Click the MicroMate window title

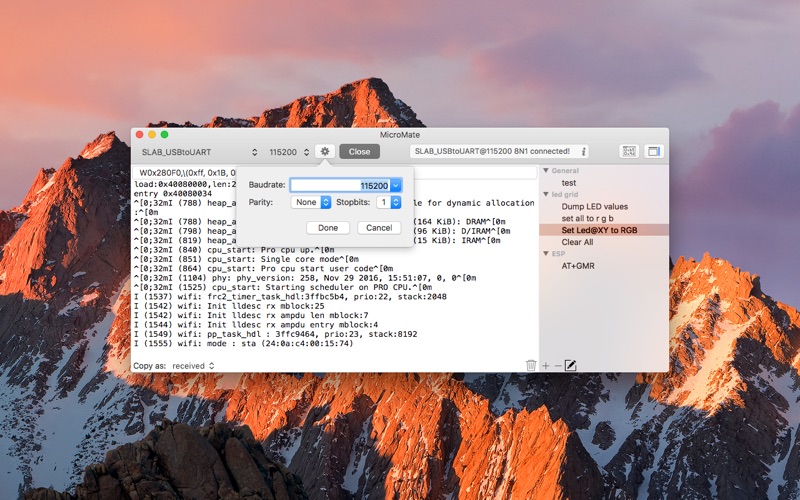pyautogui.click(x=400, y=135)
